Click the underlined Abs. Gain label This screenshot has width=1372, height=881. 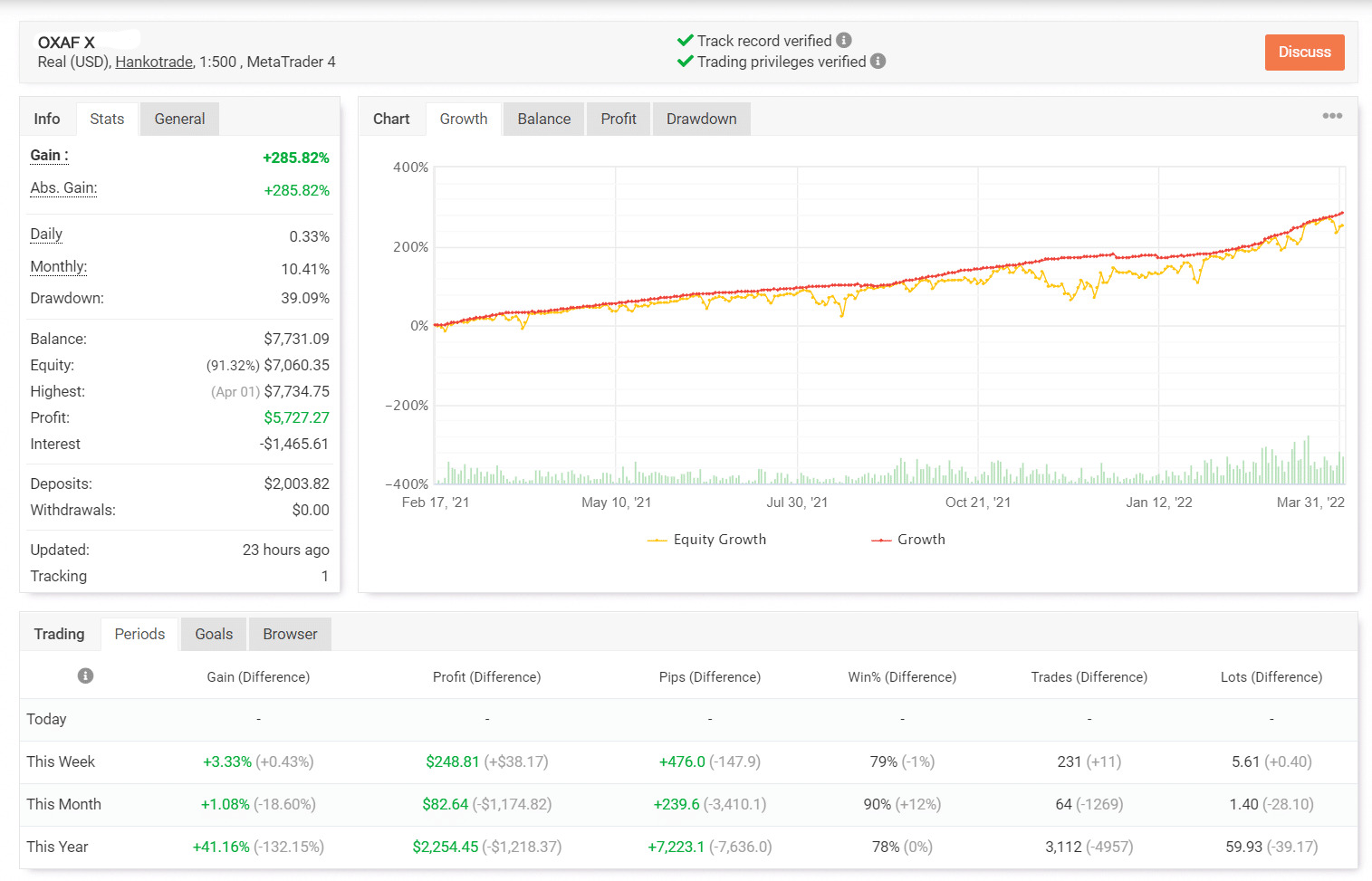(x=63, y=188)
